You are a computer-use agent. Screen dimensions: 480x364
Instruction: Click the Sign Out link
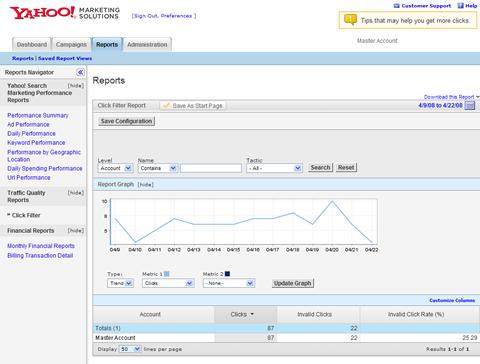pos(145,16)
